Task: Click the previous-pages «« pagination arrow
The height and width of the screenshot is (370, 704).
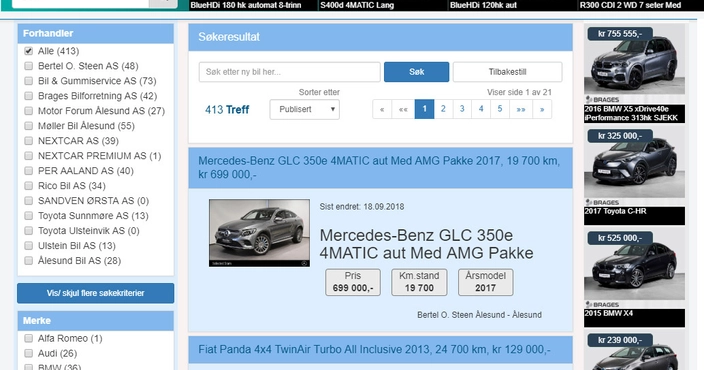Action: [403, 109]
